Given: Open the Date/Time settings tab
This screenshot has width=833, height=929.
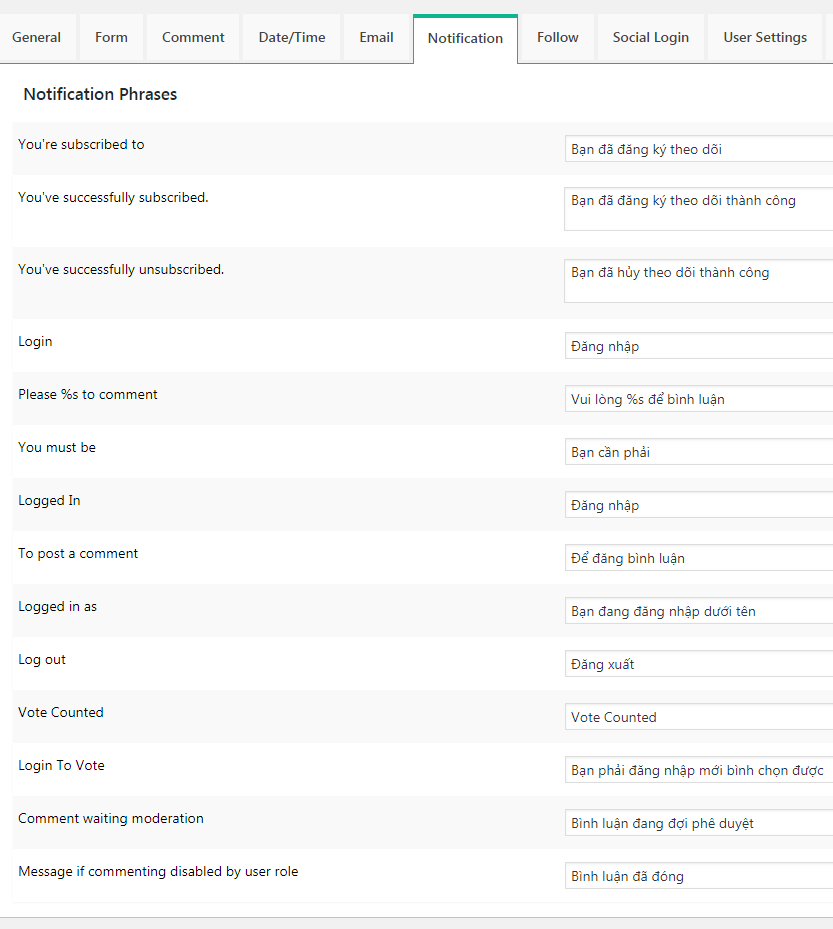Looking at the screenshot, I should pyautogui.click(x=291, y=37).
